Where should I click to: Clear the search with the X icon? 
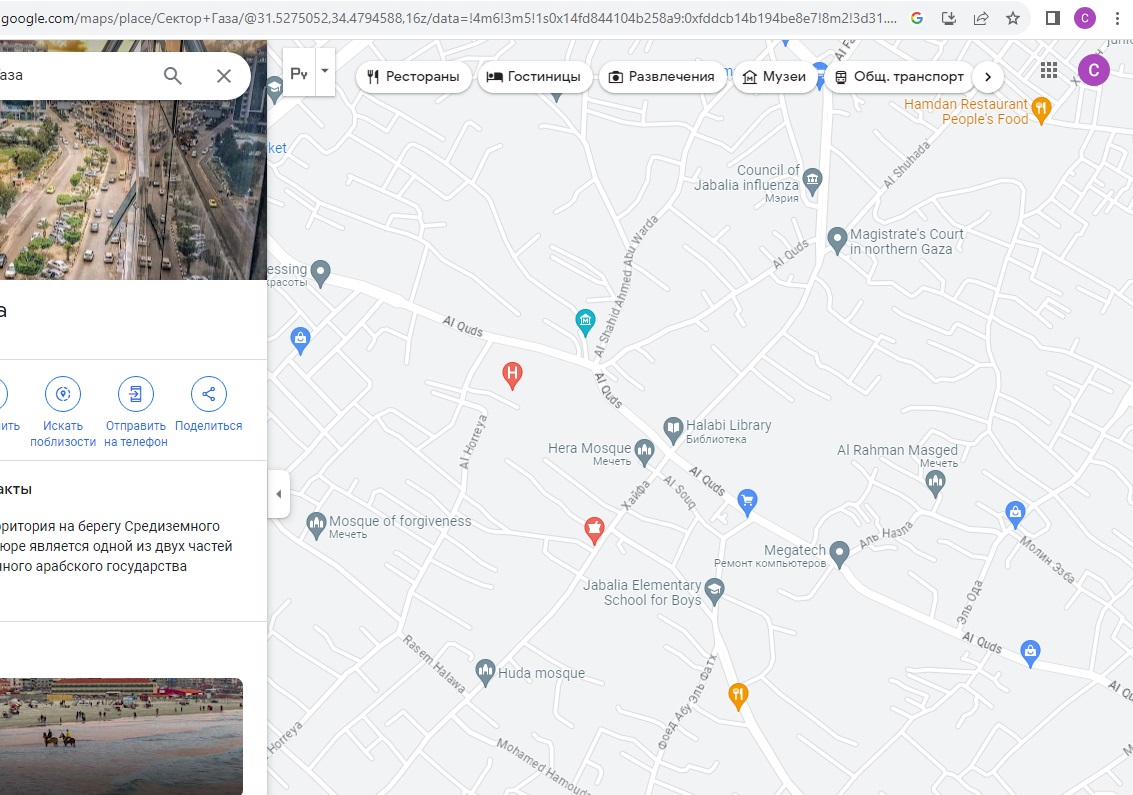click(x=224, y=75)
